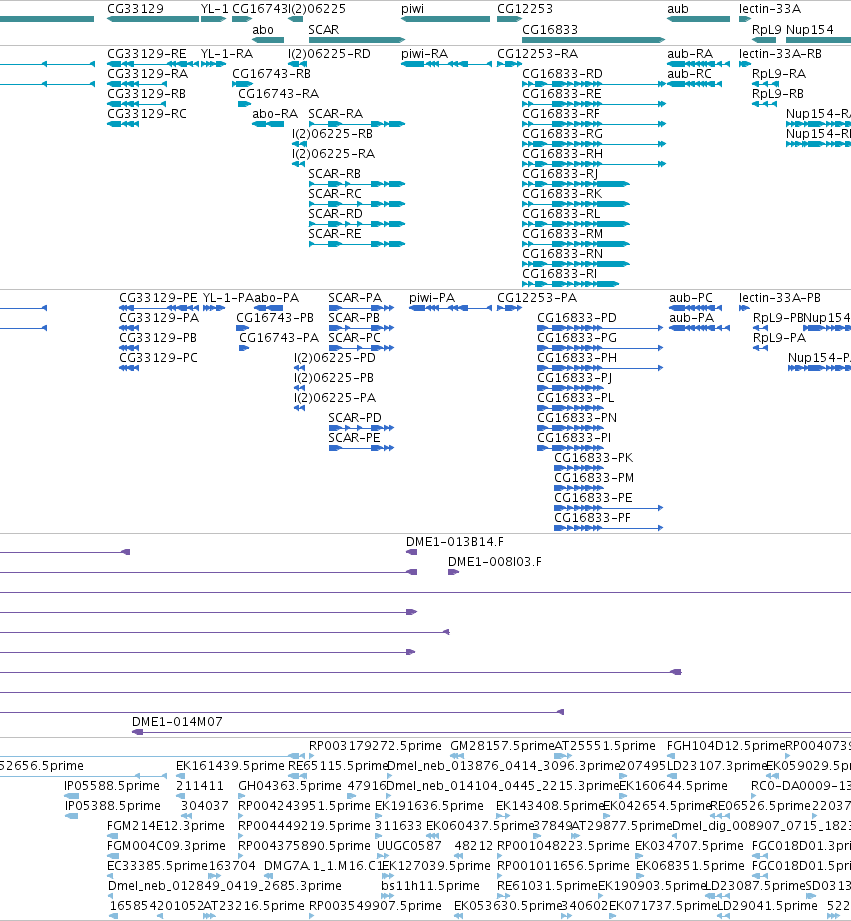
Task: Select the DME1-014M07 BAC label
Action: [x=177, y=721]
